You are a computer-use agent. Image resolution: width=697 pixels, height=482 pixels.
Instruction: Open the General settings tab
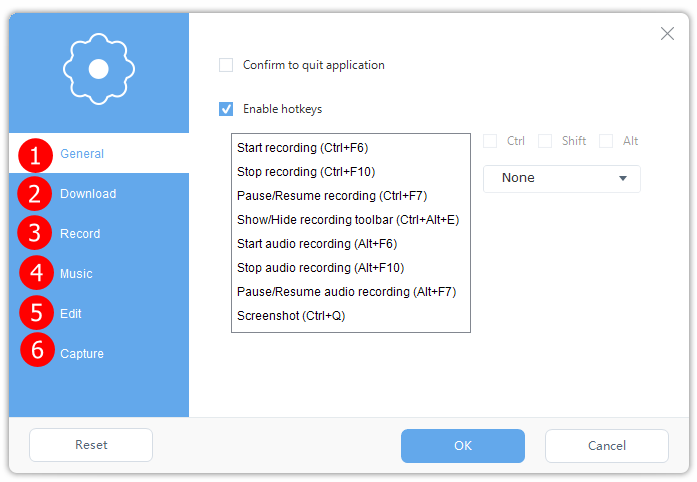[x=99, y=153]
